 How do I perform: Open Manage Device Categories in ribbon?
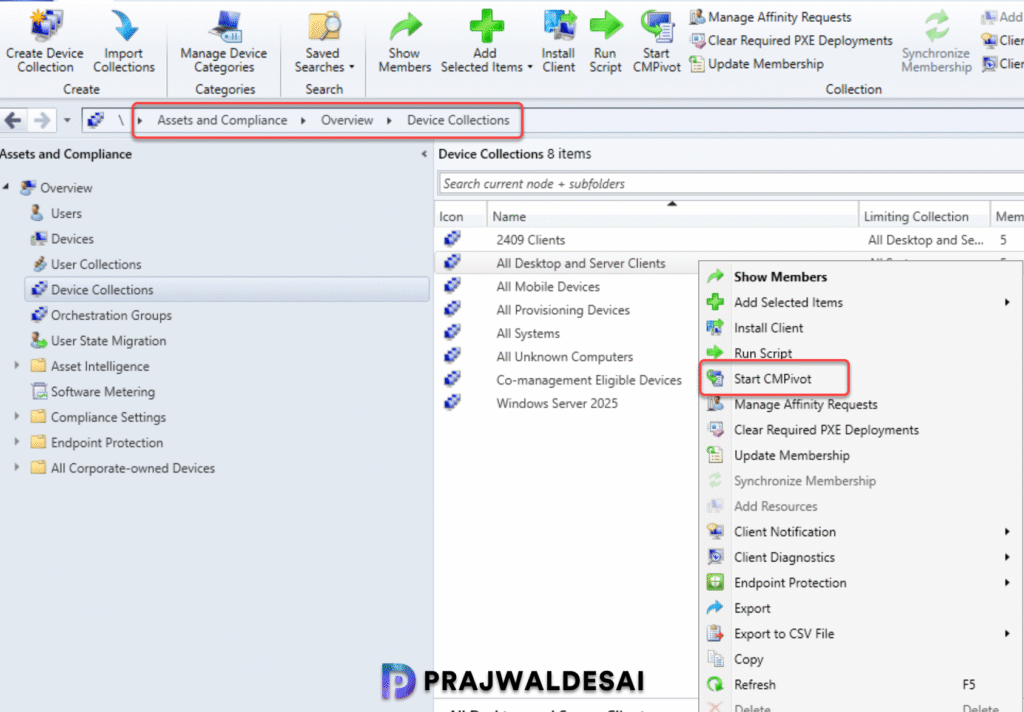[x=224, y=40]
